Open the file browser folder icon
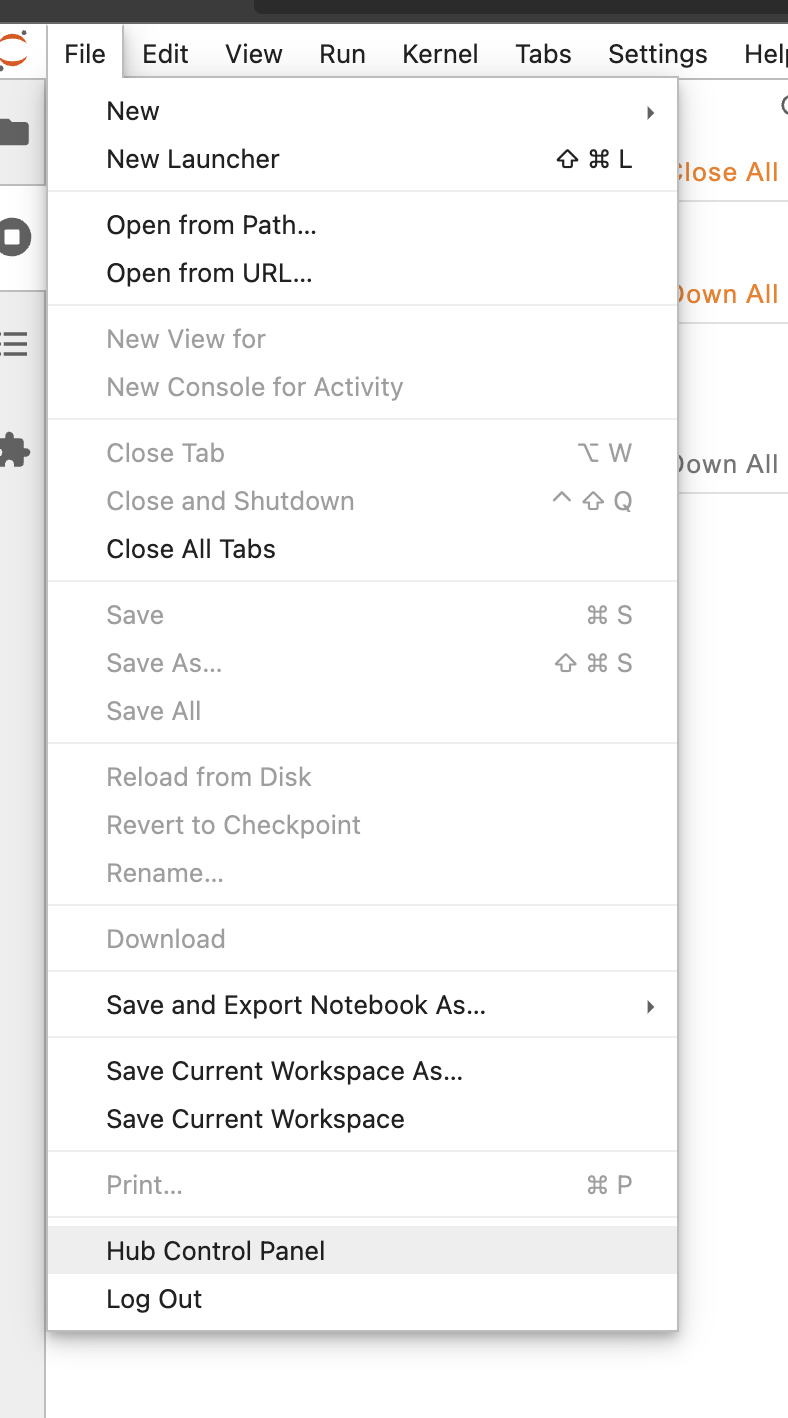This screenshot has width=788, height=1418. point(14,132)
